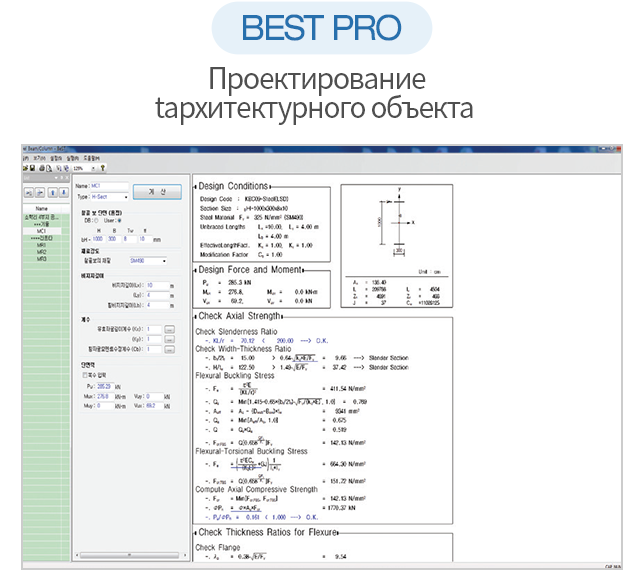The image size is (644, 587).
Task: Open the third menu bar item
Action: tap(56, 158)
